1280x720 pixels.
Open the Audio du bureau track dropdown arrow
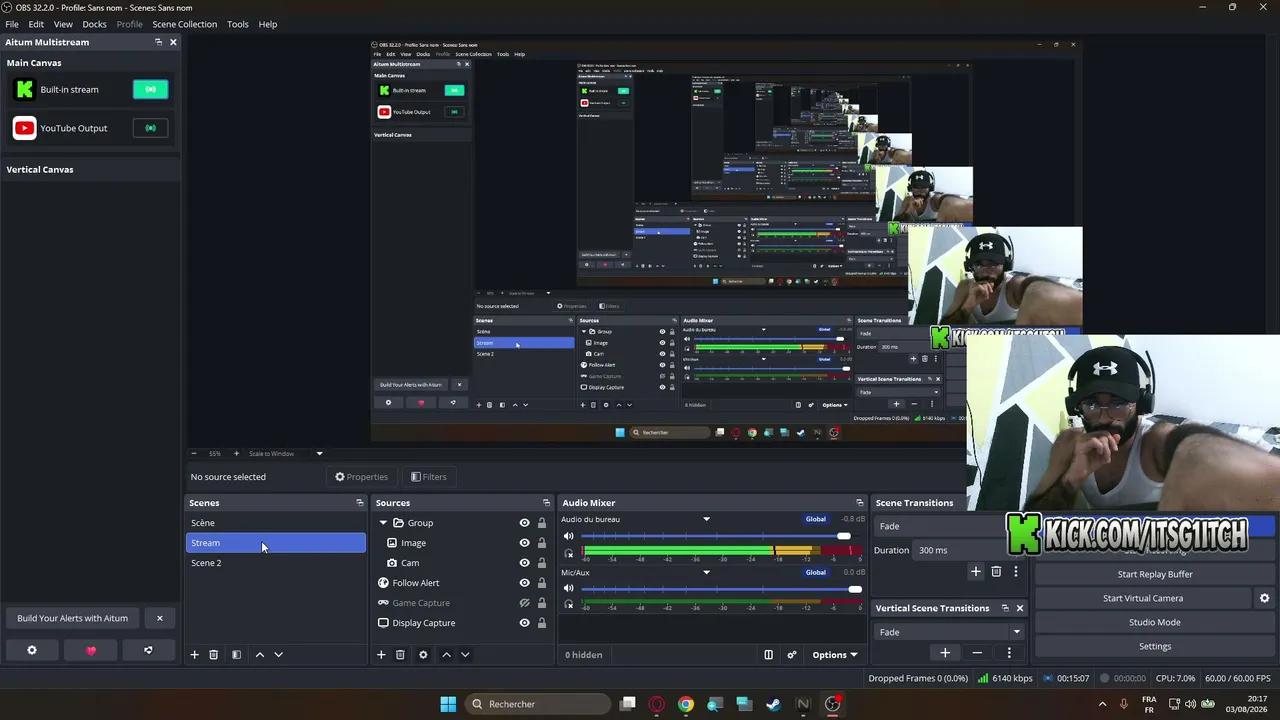706,519
